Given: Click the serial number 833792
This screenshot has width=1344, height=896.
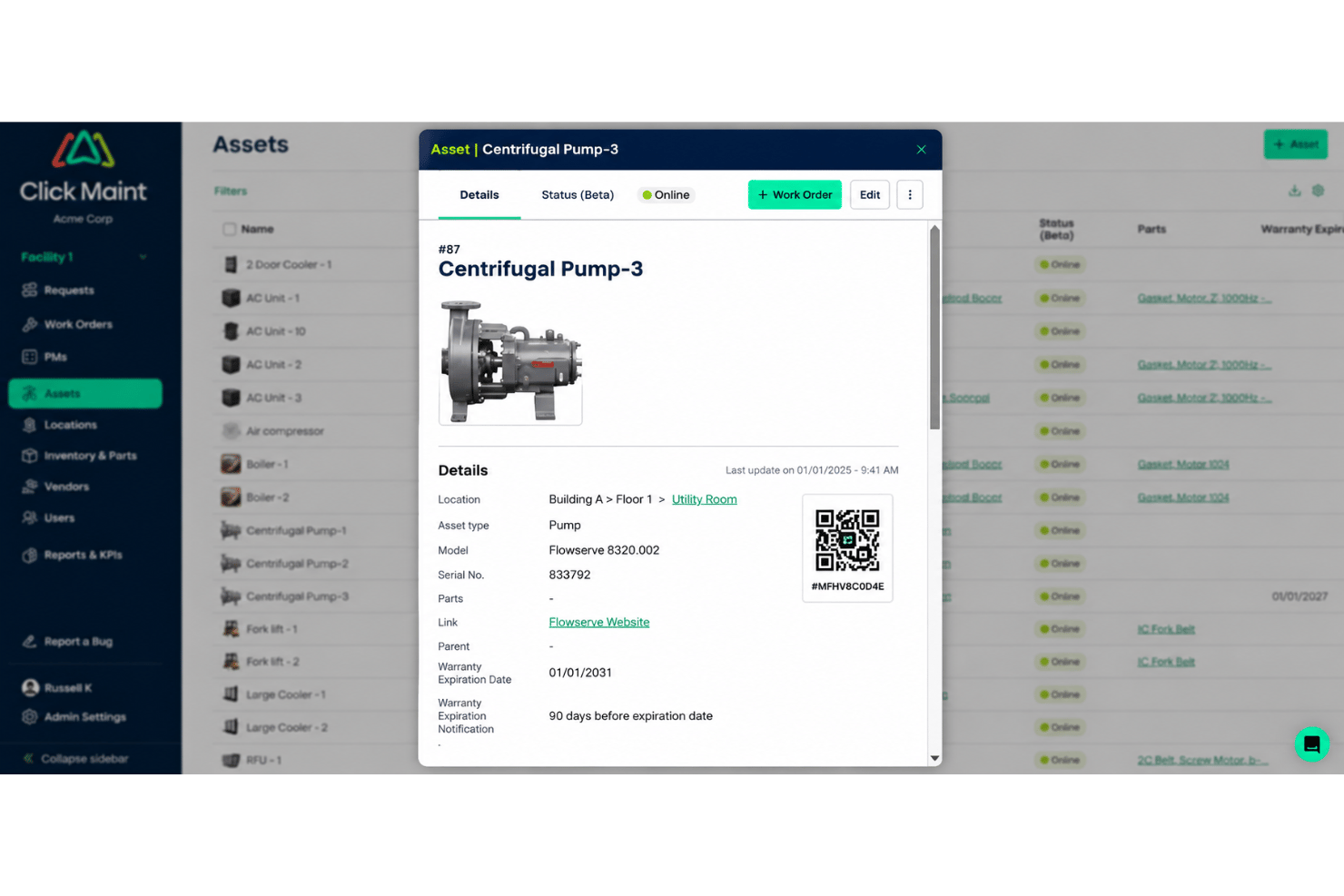Looking at the screenshot, I should coord(569,576).
